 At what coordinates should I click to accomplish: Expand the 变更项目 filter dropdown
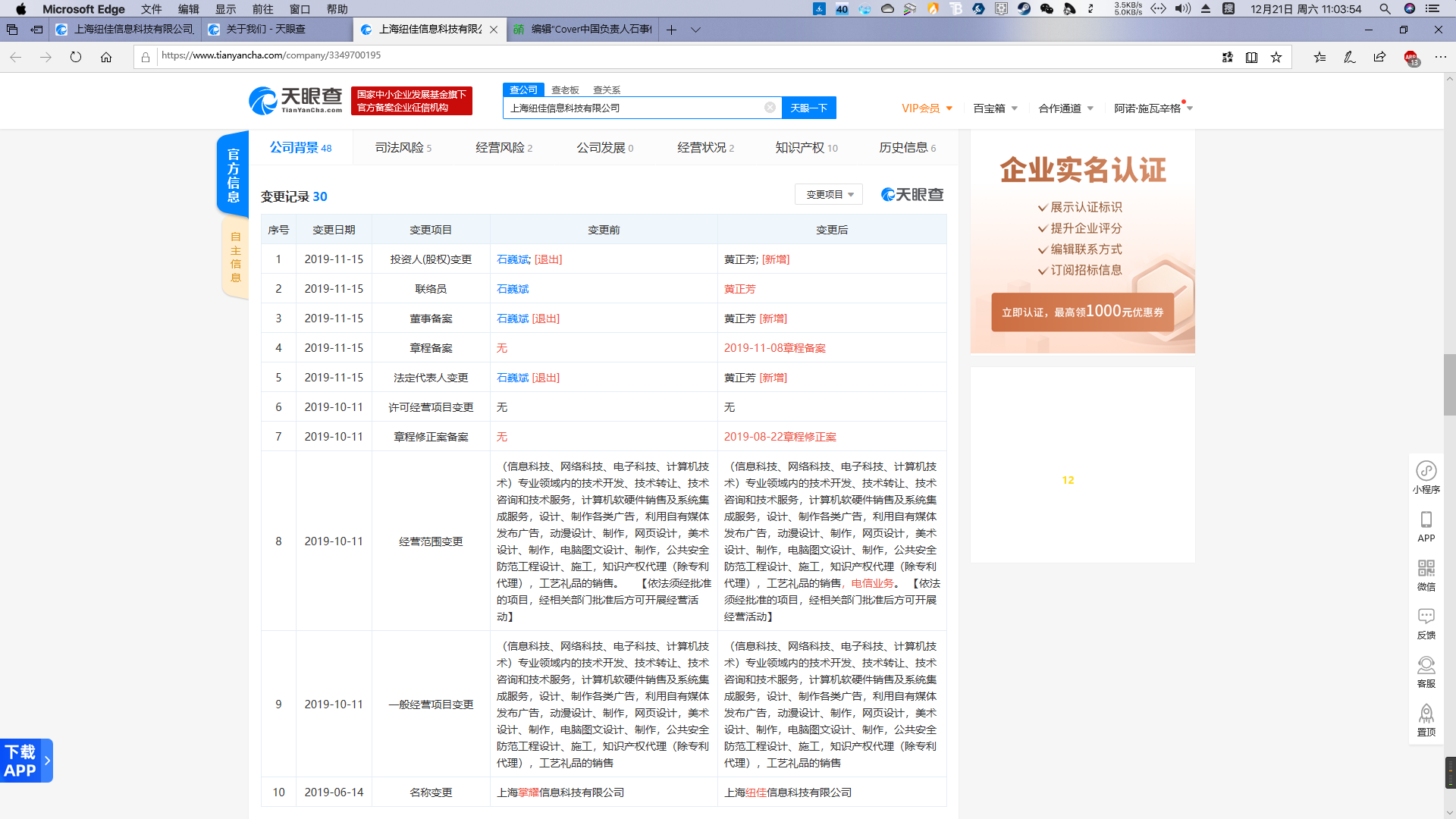(x=829, y=195)
